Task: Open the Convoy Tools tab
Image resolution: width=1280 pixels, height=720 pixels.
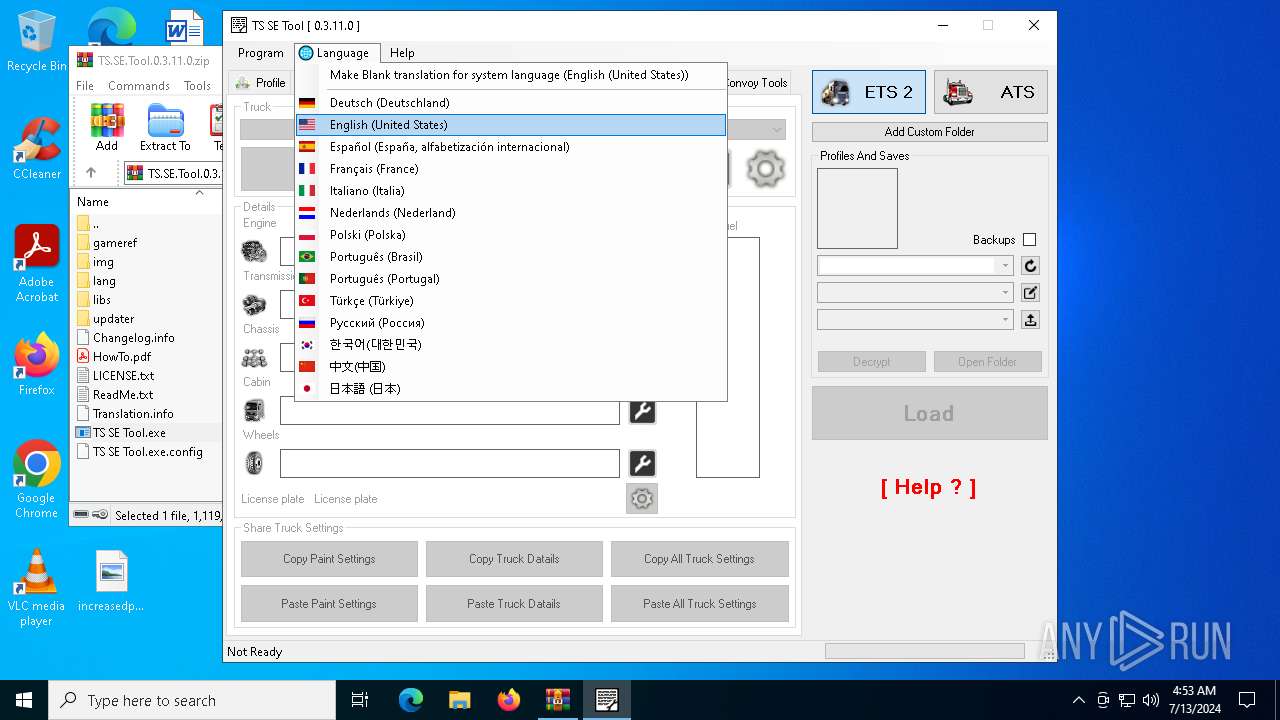Action: tap(757, 83)
